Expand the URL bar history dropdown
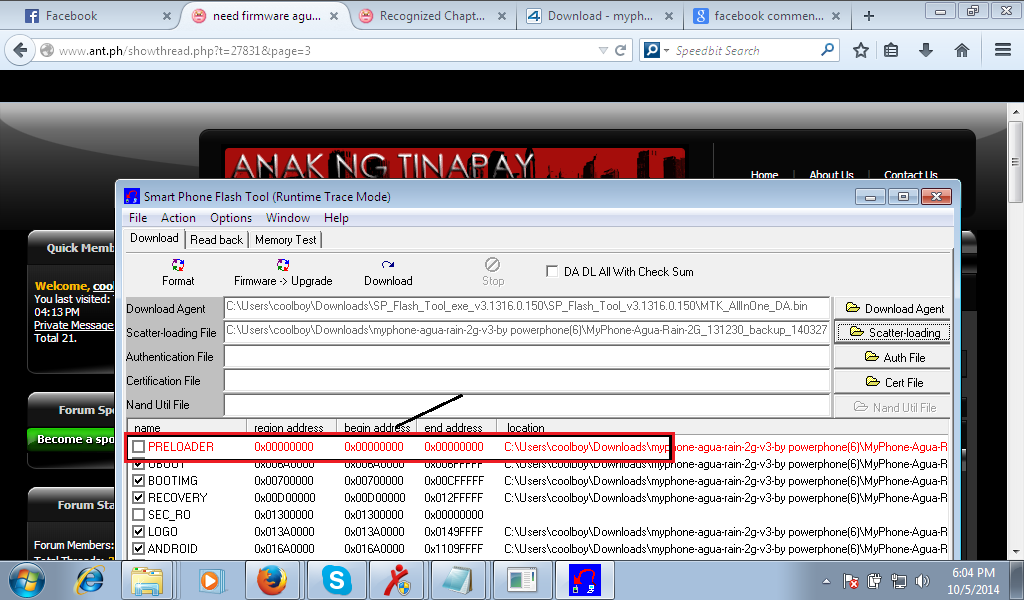Screen dimensions: 1024x600 pyautogui.click(x=600, y=50)
